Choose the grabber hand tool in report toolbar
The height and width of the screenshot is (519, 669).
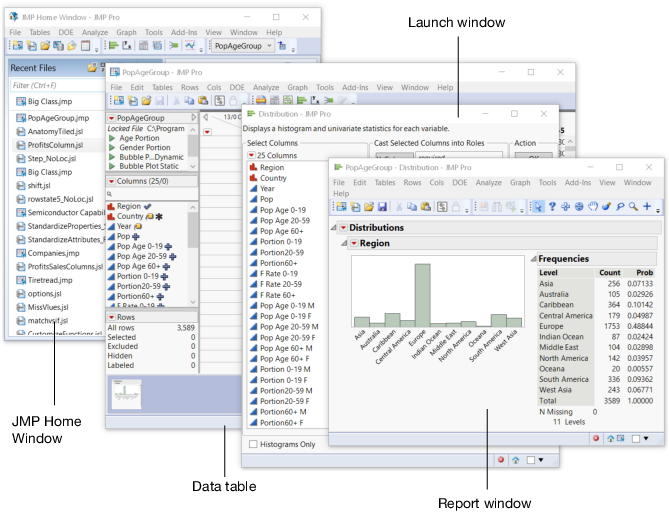[x=593, y=207]
